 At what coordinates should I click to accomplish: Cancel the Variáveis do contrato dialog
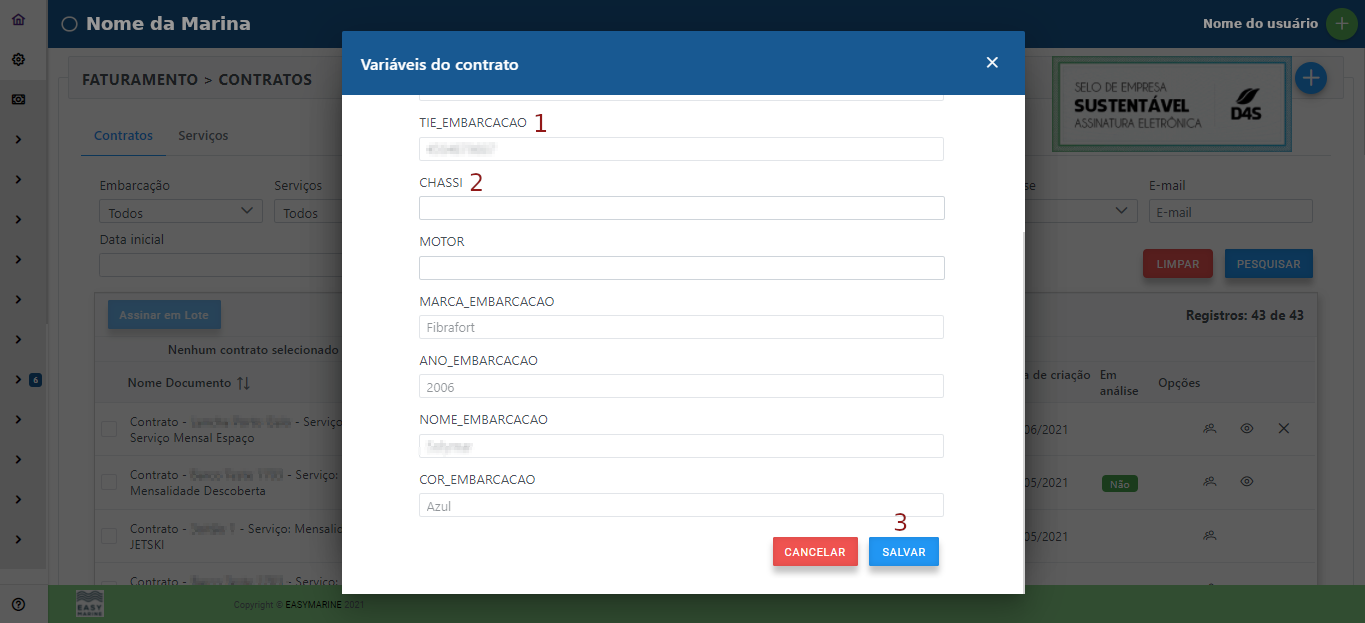point(815,551)
